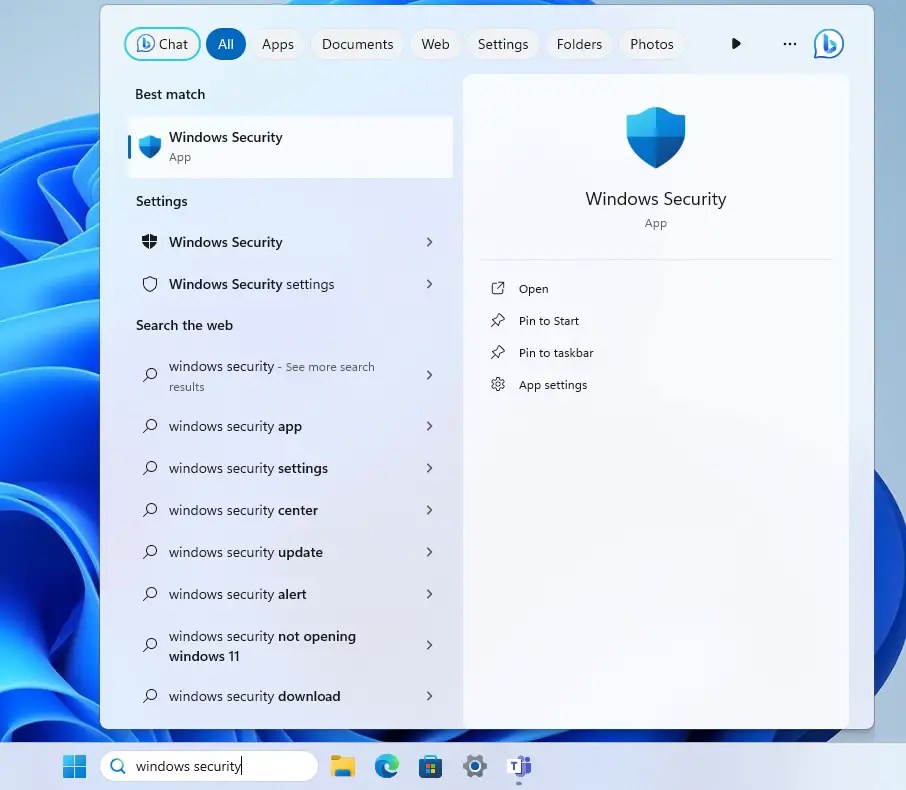This screenshot has width=906, height=790.
Task: Expand the Windows Security settings chevron
Action: coord(429,284)
